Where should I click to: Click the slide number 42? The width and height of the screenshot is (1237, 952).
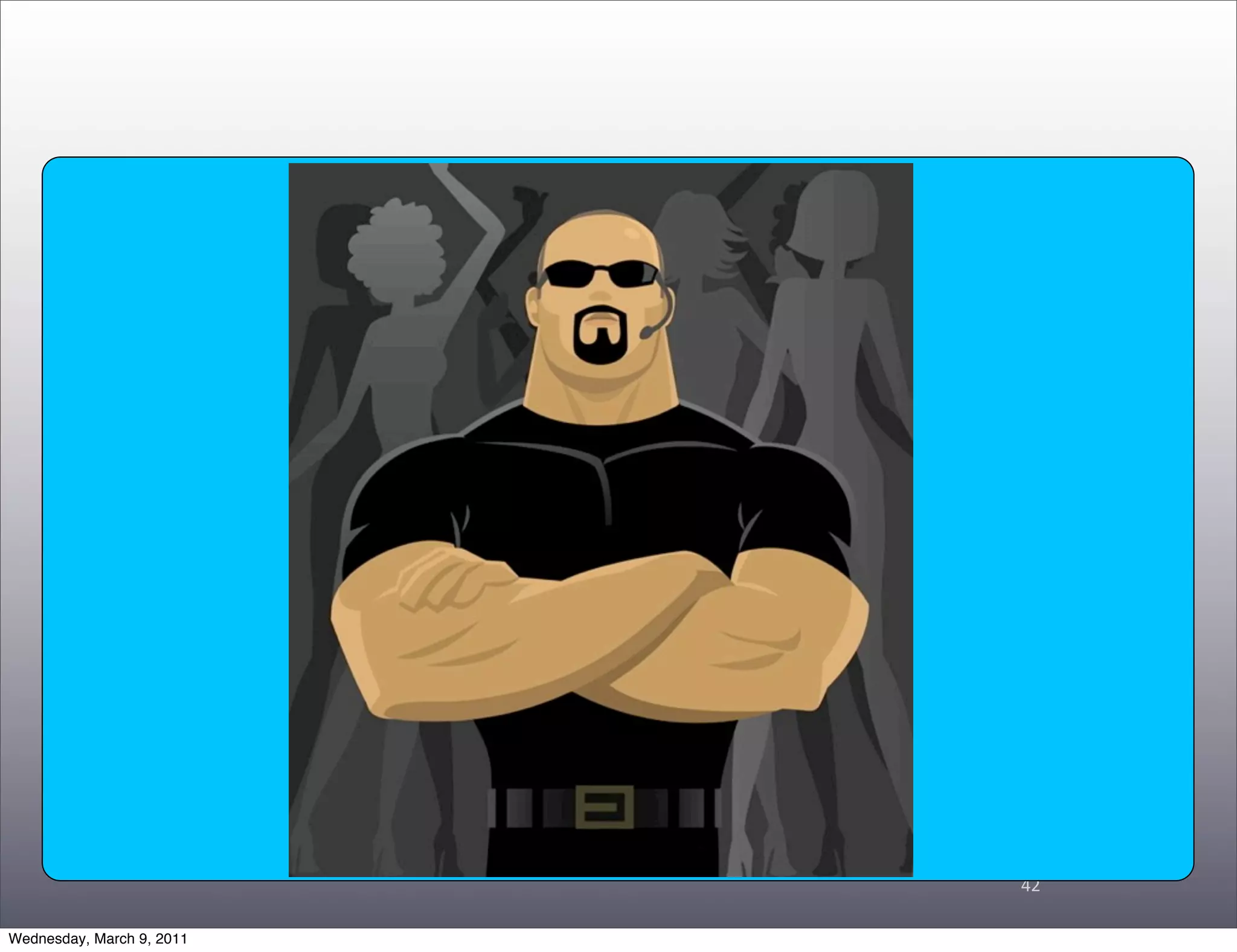[1030, 886]
